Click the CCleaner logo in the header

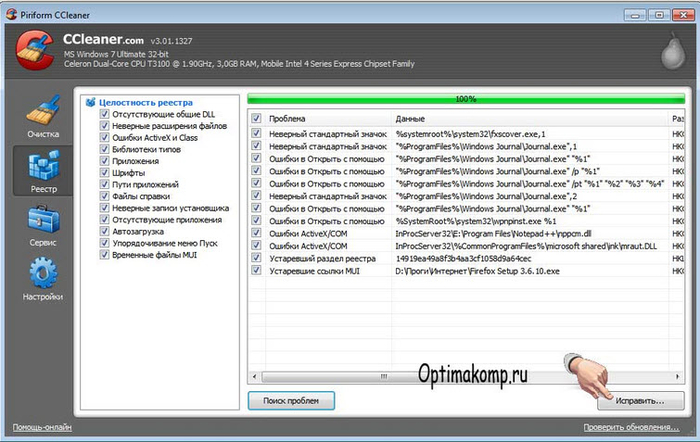tap(34, 50)
